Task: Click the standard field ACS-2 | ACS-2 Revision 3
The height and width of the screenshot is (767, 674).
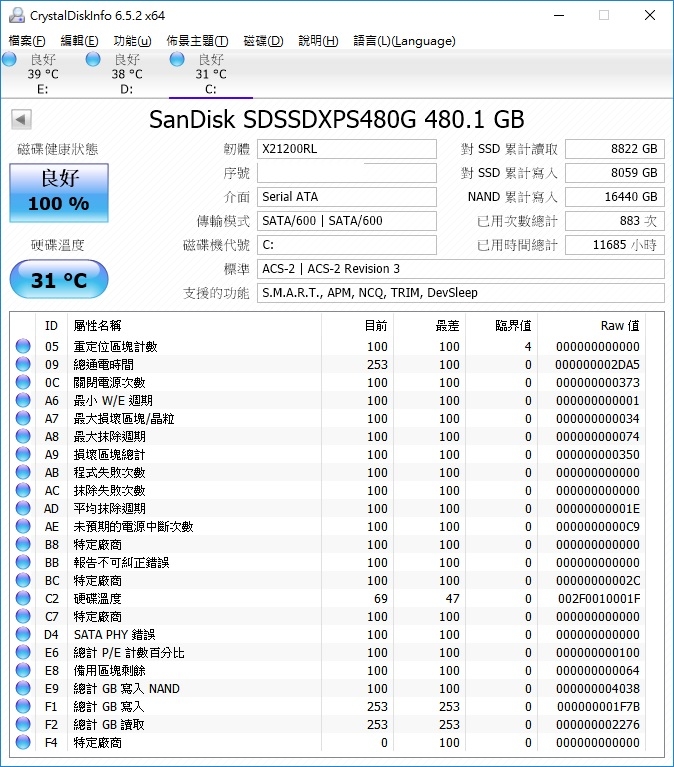Action: click(x=461, y=269)
